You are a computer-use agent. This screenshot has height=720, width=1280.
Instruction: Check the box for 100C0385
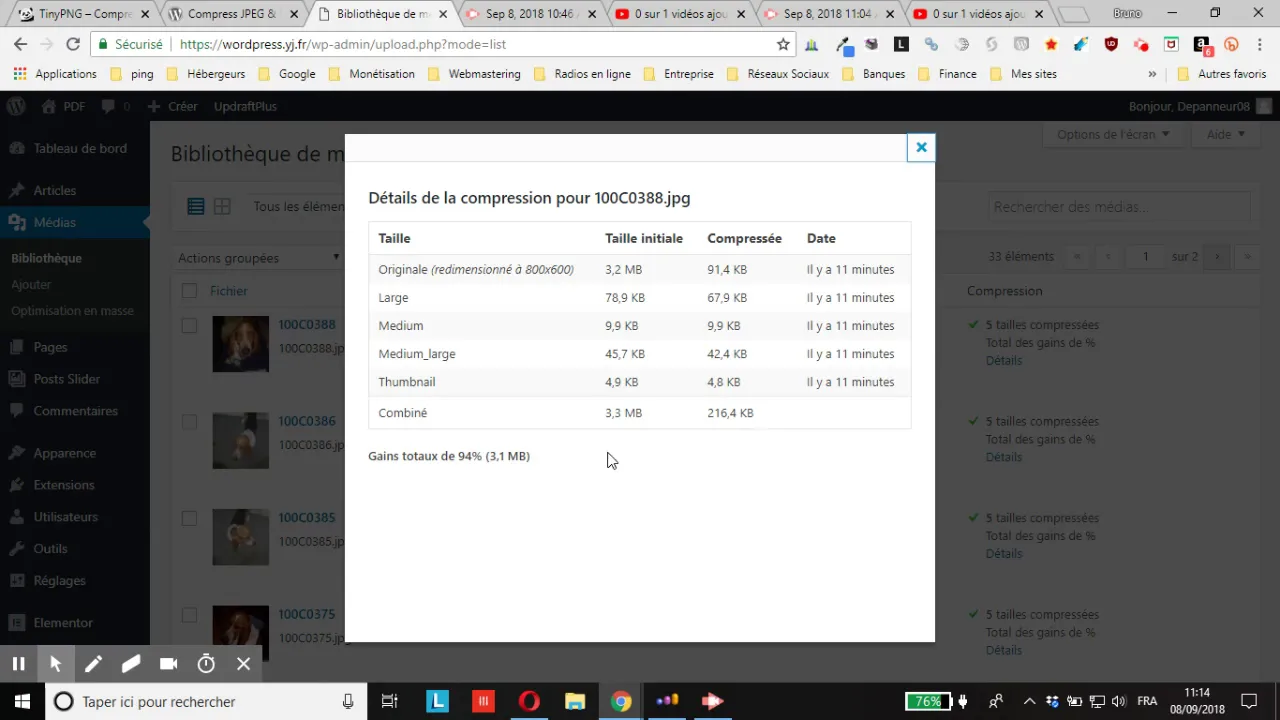[x=189, y=518]
